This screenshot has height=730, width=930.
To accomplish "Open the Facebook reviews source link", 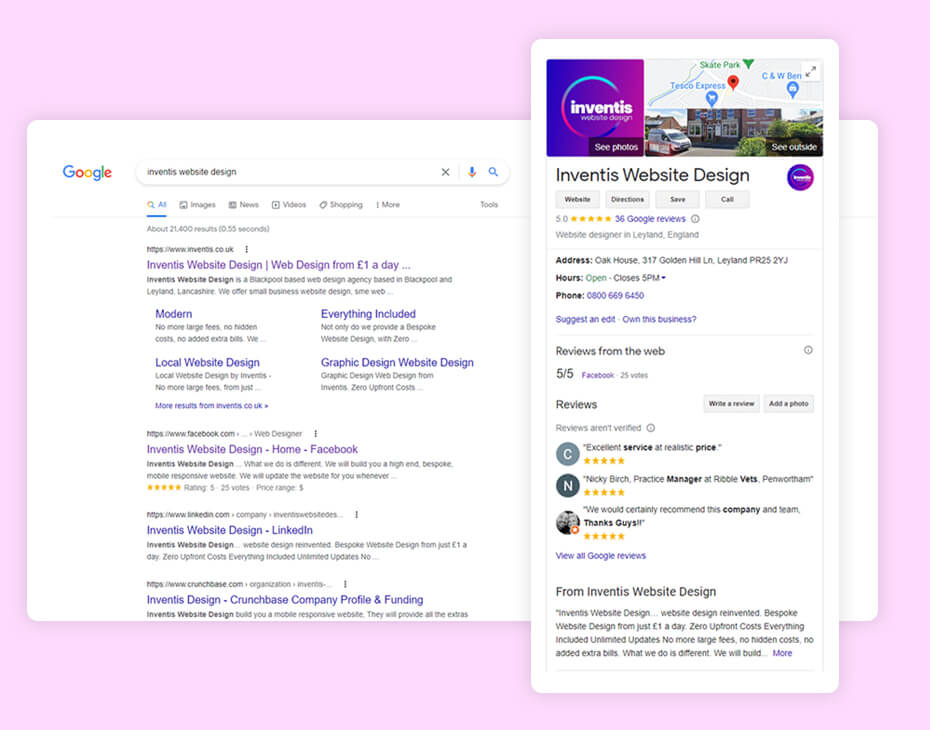I will [x=597, y=375].
